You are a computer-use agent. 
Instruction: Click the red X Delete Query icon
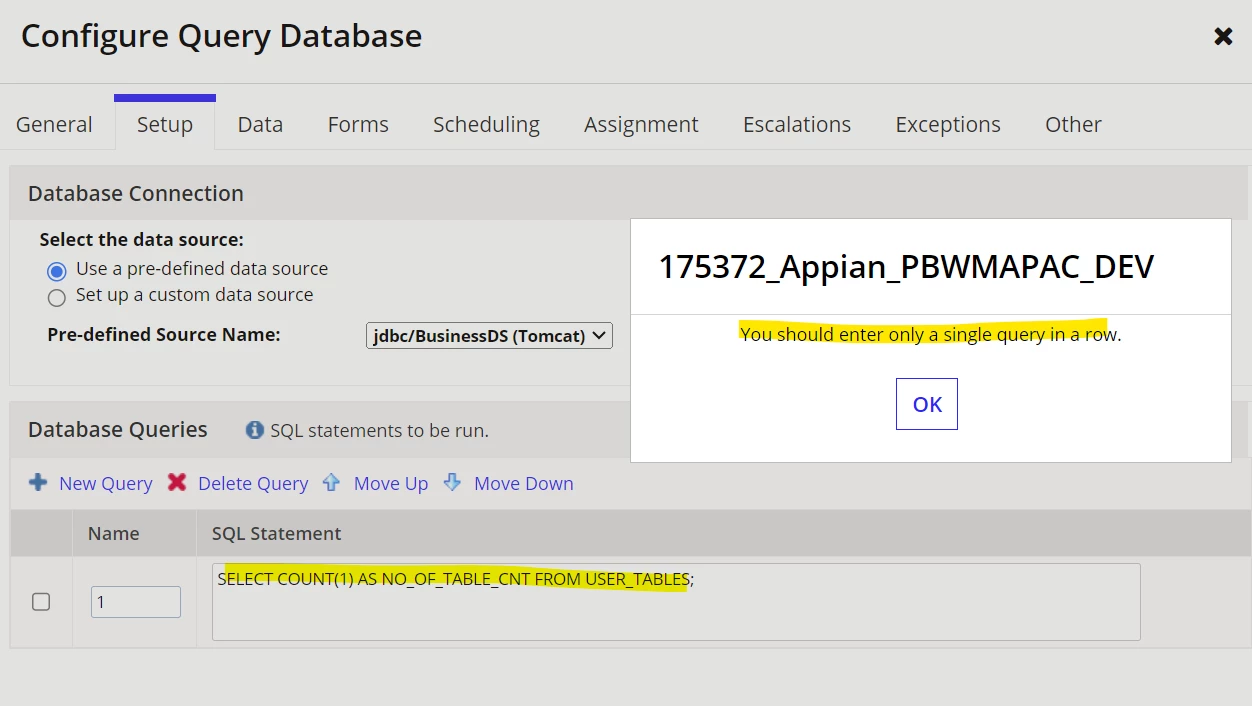click(177, 482)
